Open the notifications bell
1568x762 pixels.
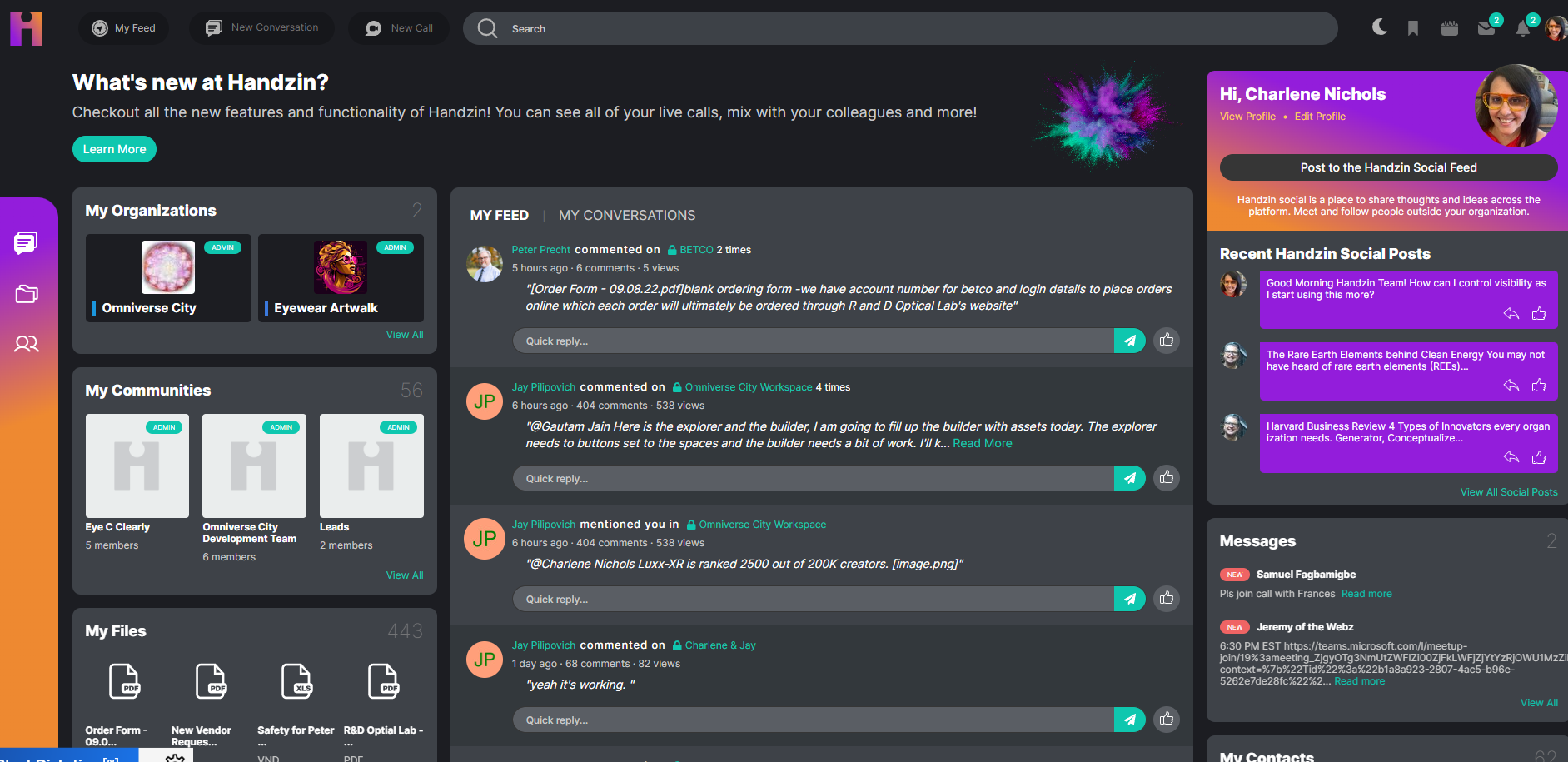pos(1523,28)
